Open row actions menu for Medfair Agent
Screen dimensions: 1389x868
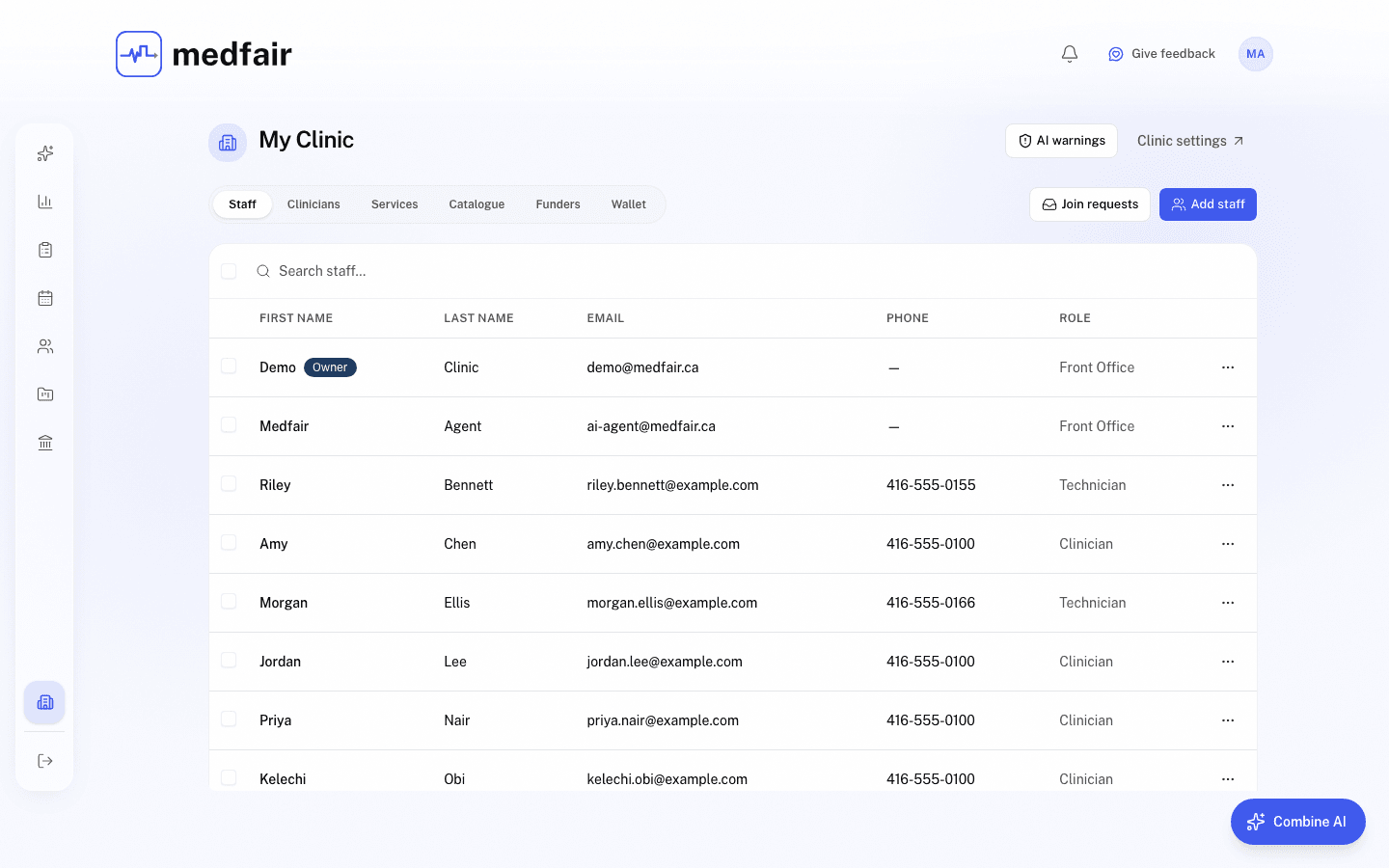pos(1228,426)
